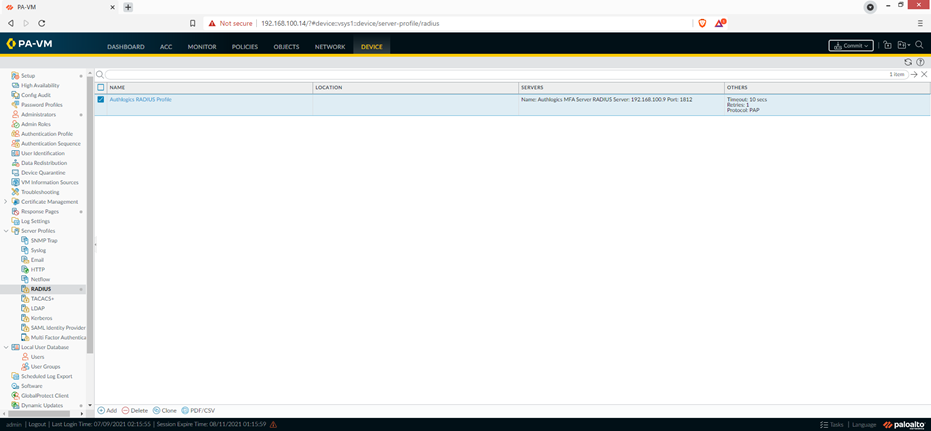Open the Tasks manager in status bar
This screenshot has width=931, height=431.
pyautogui.click(x=831, y=424)
